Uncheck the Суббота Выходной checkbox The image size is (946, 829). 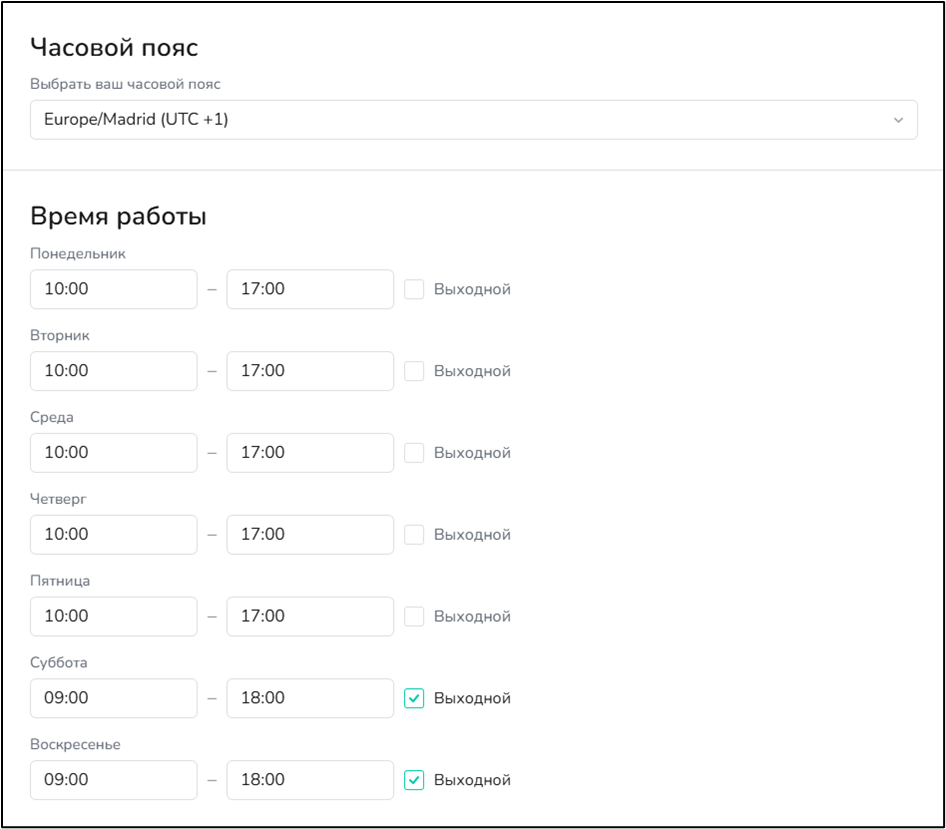tap(414, 698)
